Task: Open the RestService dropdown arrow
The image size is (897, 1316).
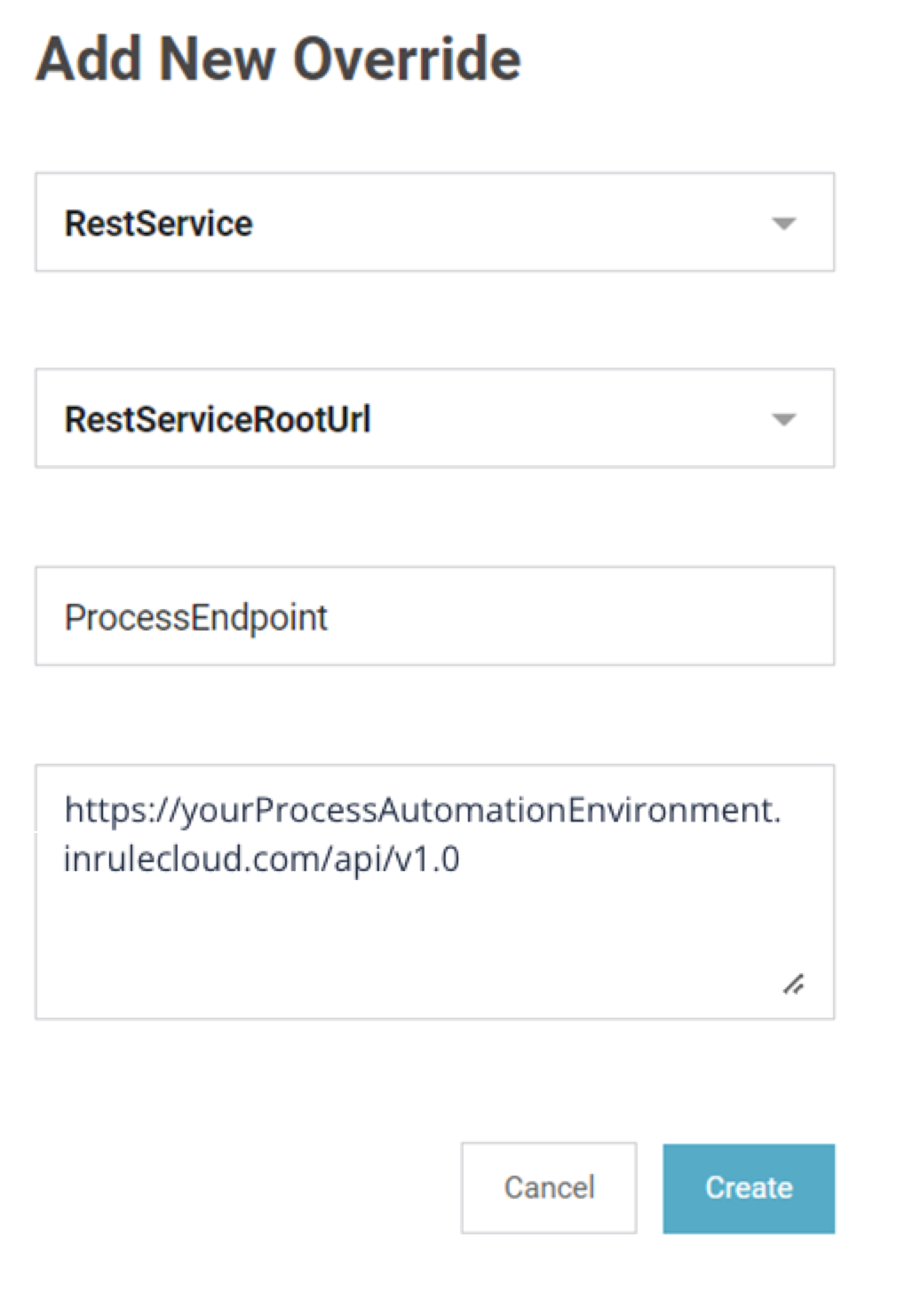Action: coord(782,224)
